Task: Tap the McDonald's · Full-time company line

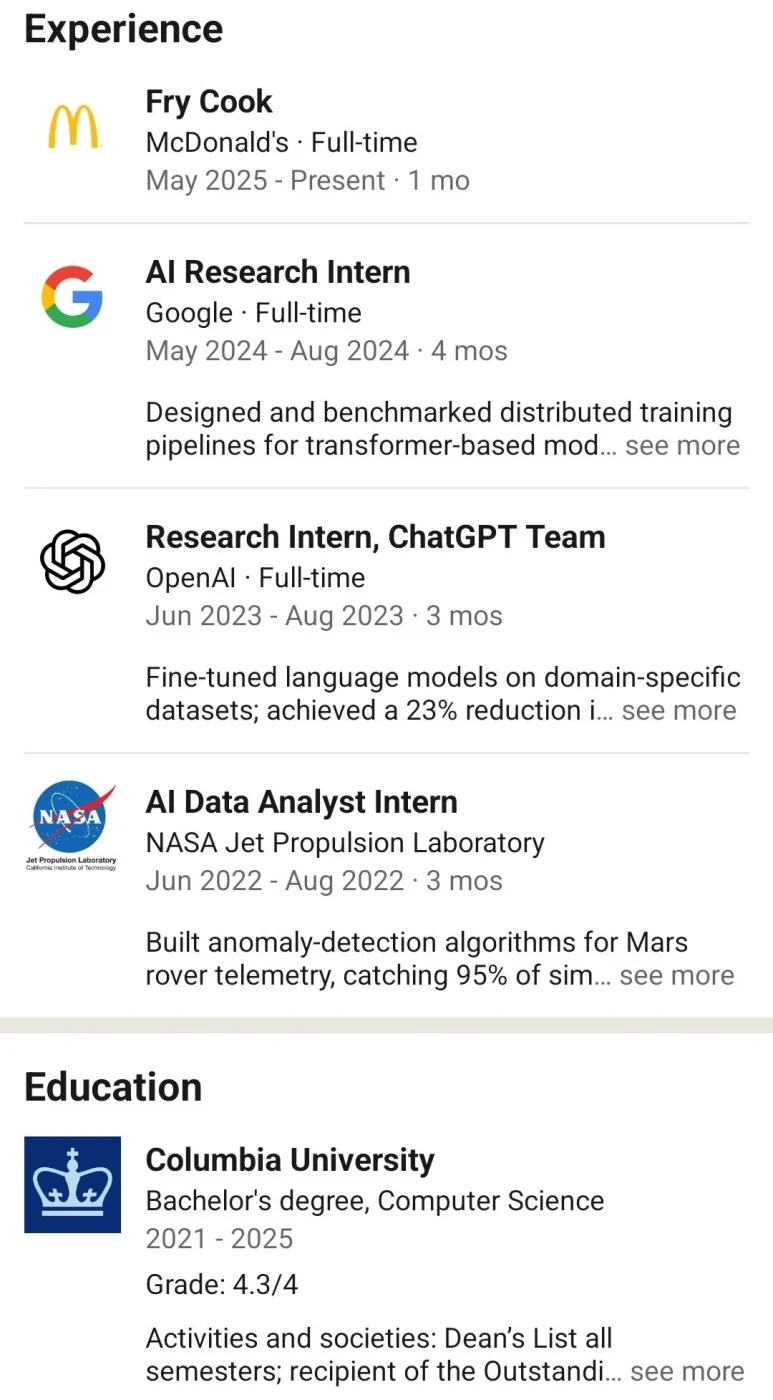Action: [x=281, y=143]
